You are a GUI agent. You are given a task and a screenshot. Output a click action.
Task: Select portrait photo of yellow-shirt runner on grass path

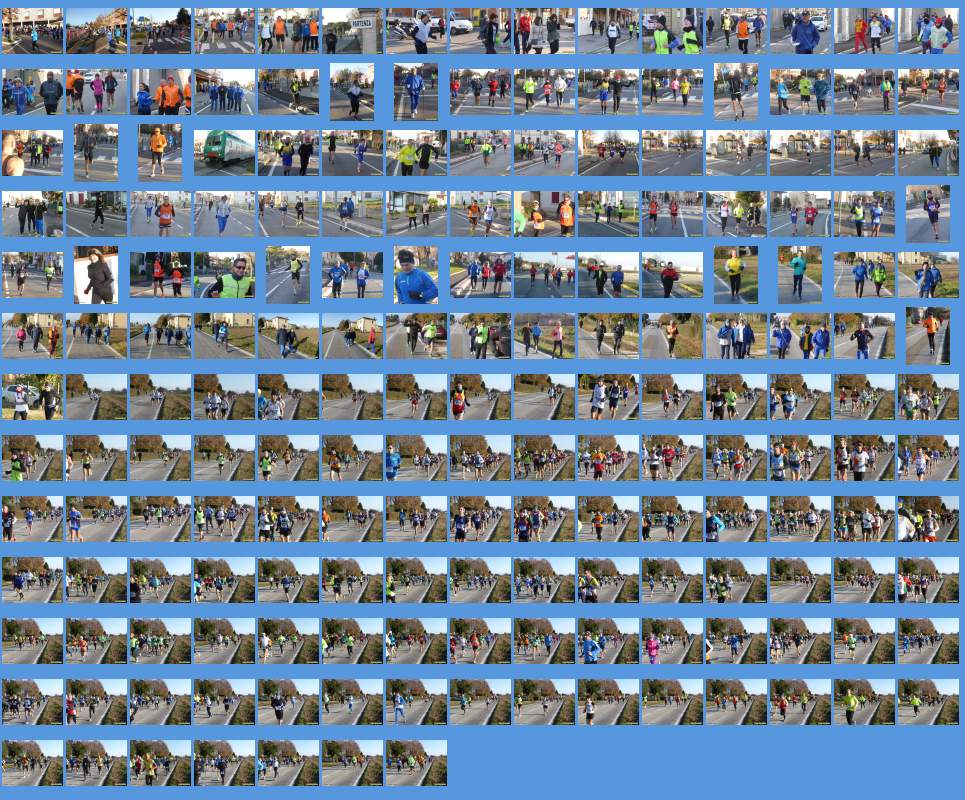pyautogui.click(x=736, y=275)
